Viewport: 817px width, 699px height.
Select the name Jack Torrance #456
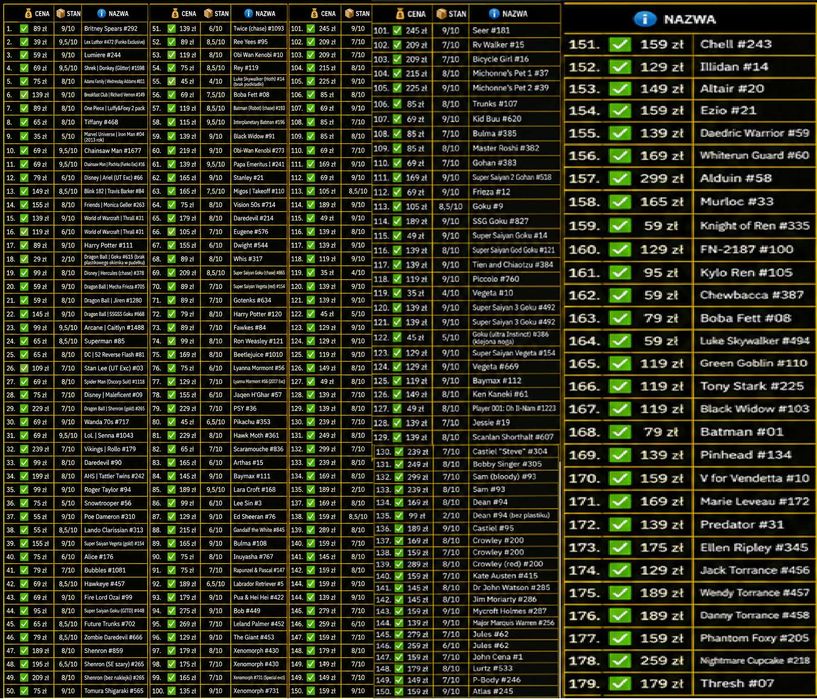754,570
